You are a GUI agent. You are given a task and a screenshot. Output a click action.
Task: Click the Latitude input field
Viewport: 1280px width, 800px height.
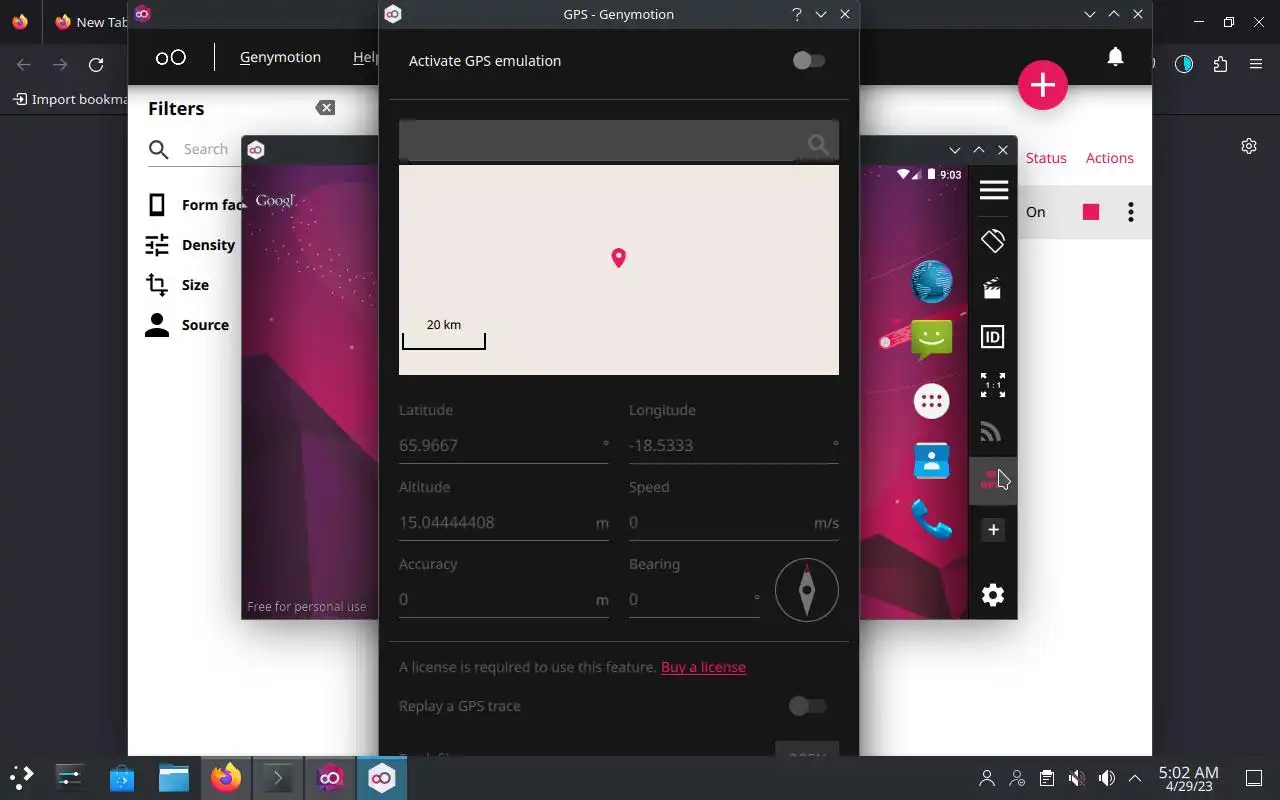[x=504, y=446]
